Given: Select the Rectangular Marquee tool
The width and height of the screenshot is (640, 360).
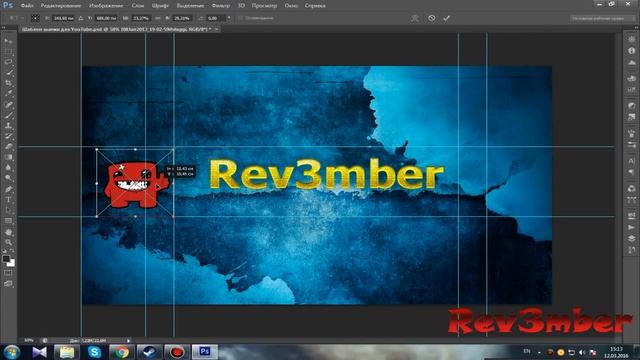Looking at the screenshot, I should click(x=8, y=51).
